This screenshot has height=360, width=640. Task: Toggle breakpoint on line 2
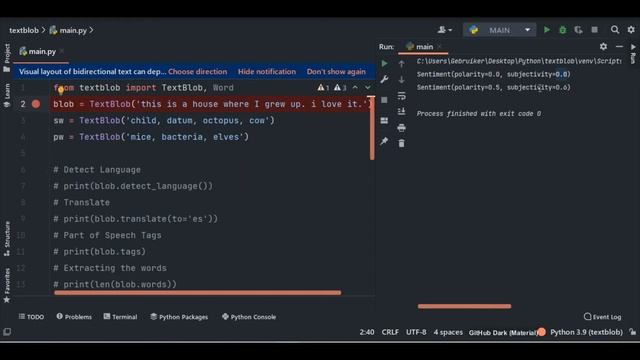coord(36,104)
